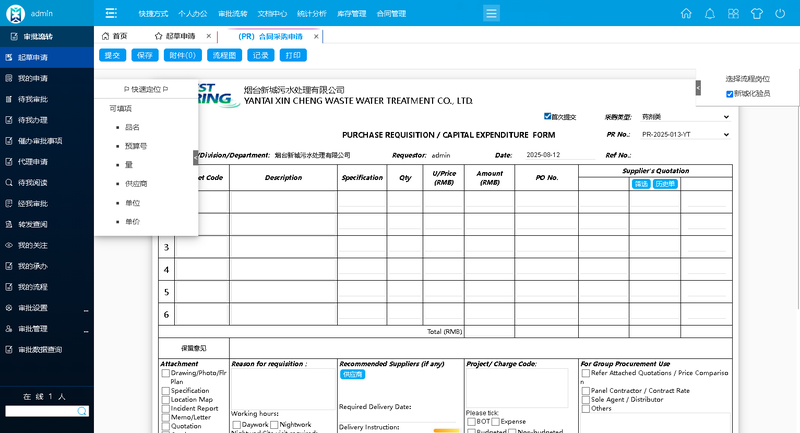Viewport: 800px width, 433px height.
Task: Click the 记录 records button
Action: pos(261,55)
